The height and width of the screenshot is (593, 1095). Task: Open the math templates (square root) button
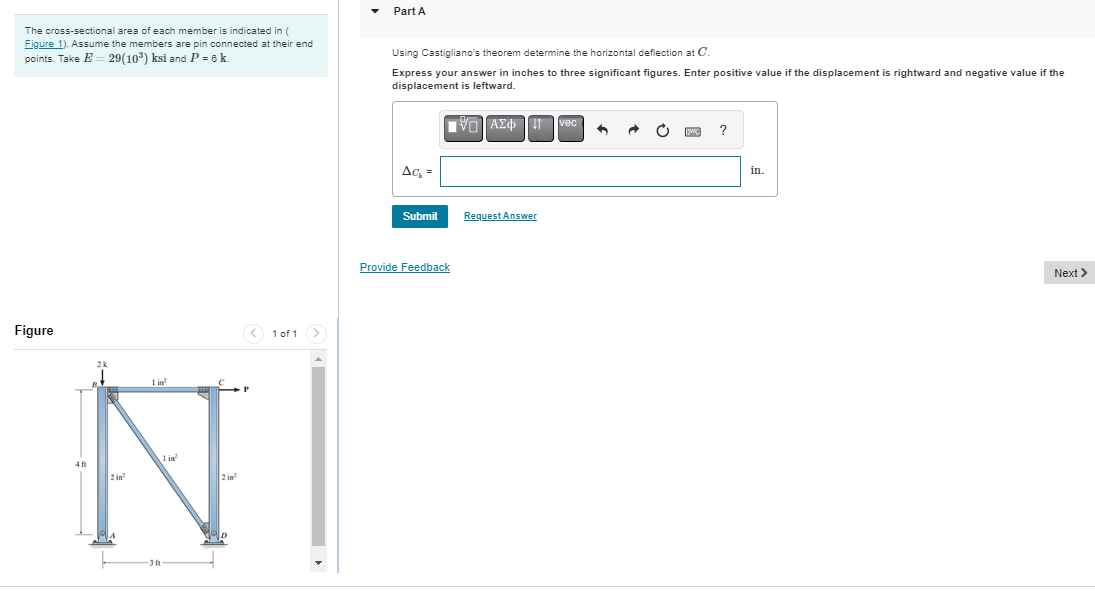(x=463, y=129)
